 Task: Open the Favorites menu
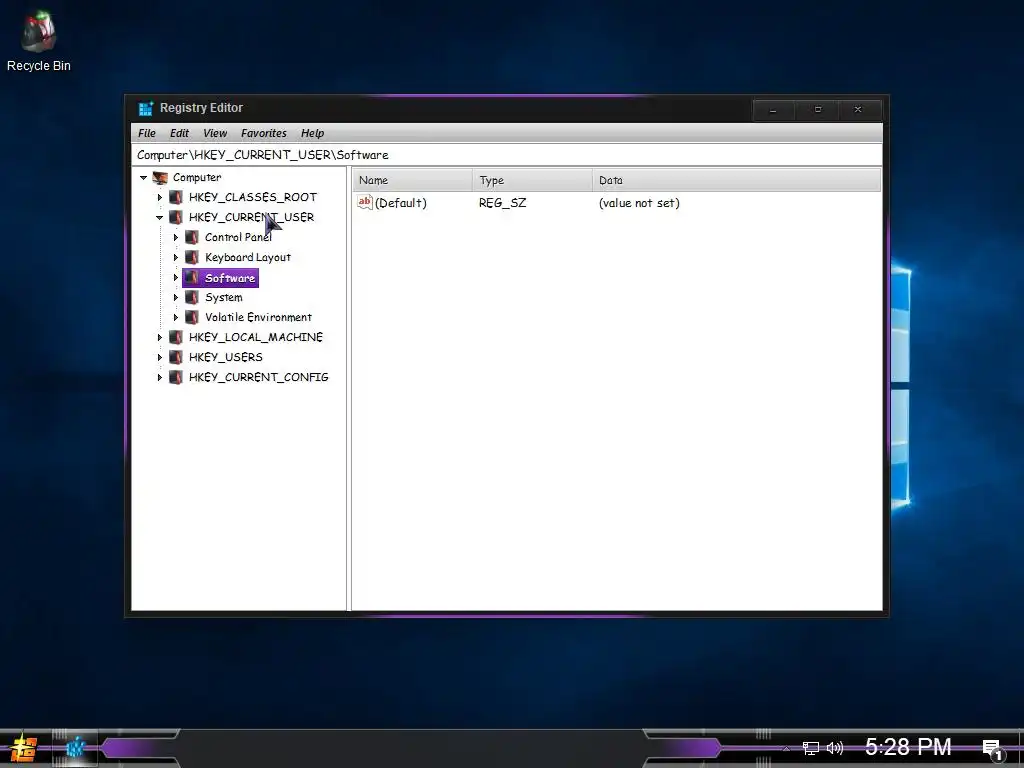pyautogui.click(x=264, y=133)
